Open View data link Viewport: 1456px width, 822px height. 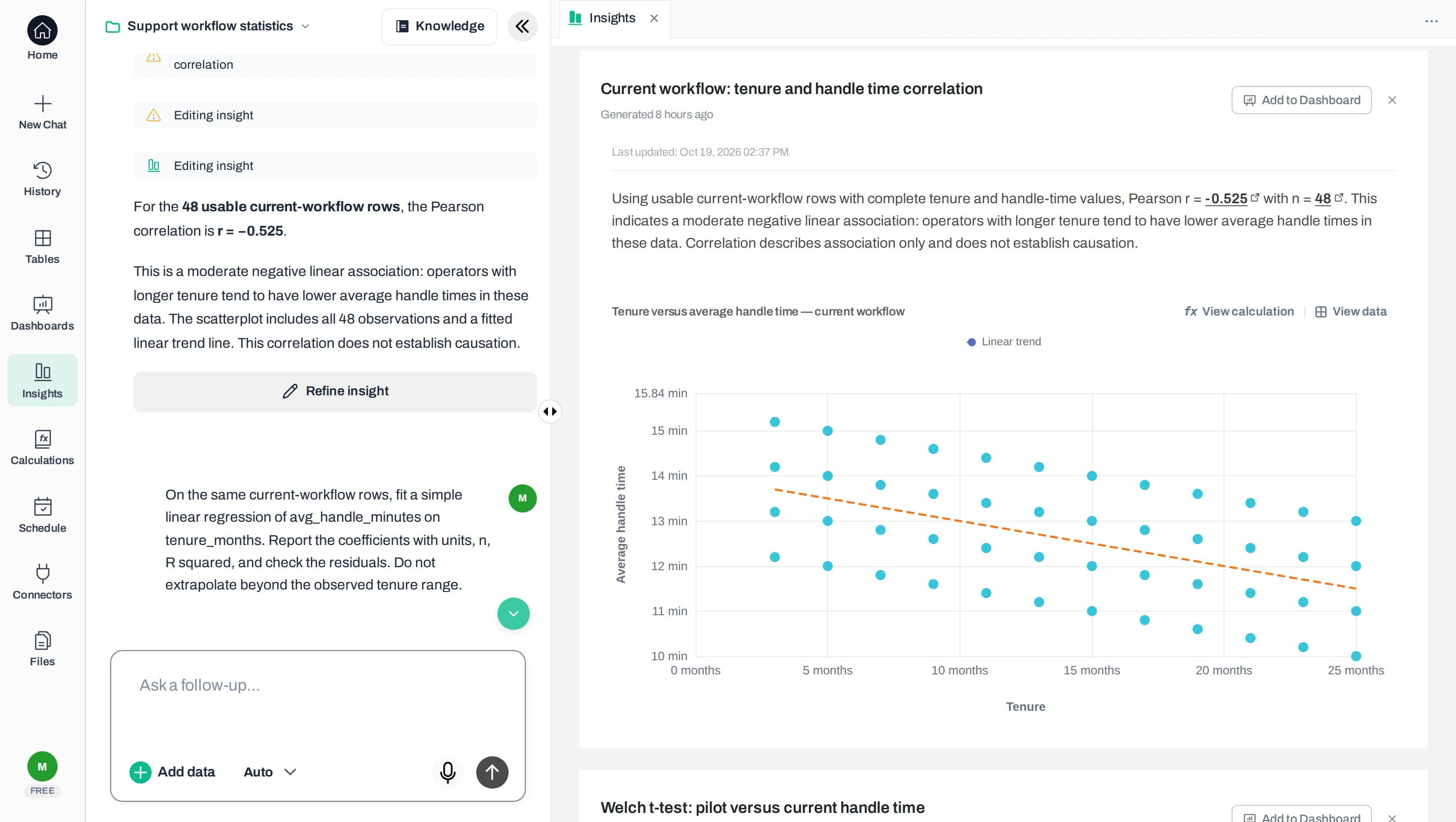click(x=1351, y=311)
